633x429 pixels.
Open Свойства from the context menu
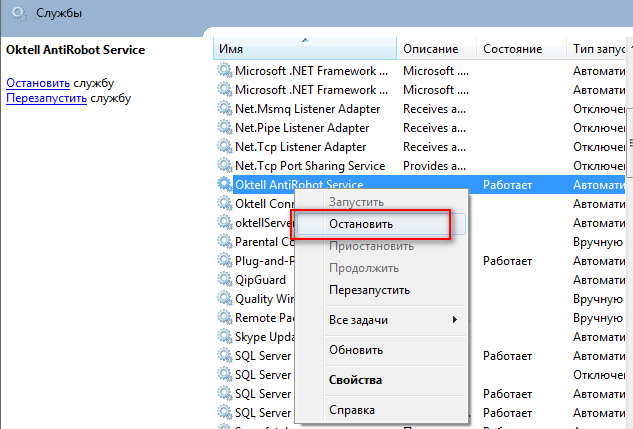(x=355, y=380)
